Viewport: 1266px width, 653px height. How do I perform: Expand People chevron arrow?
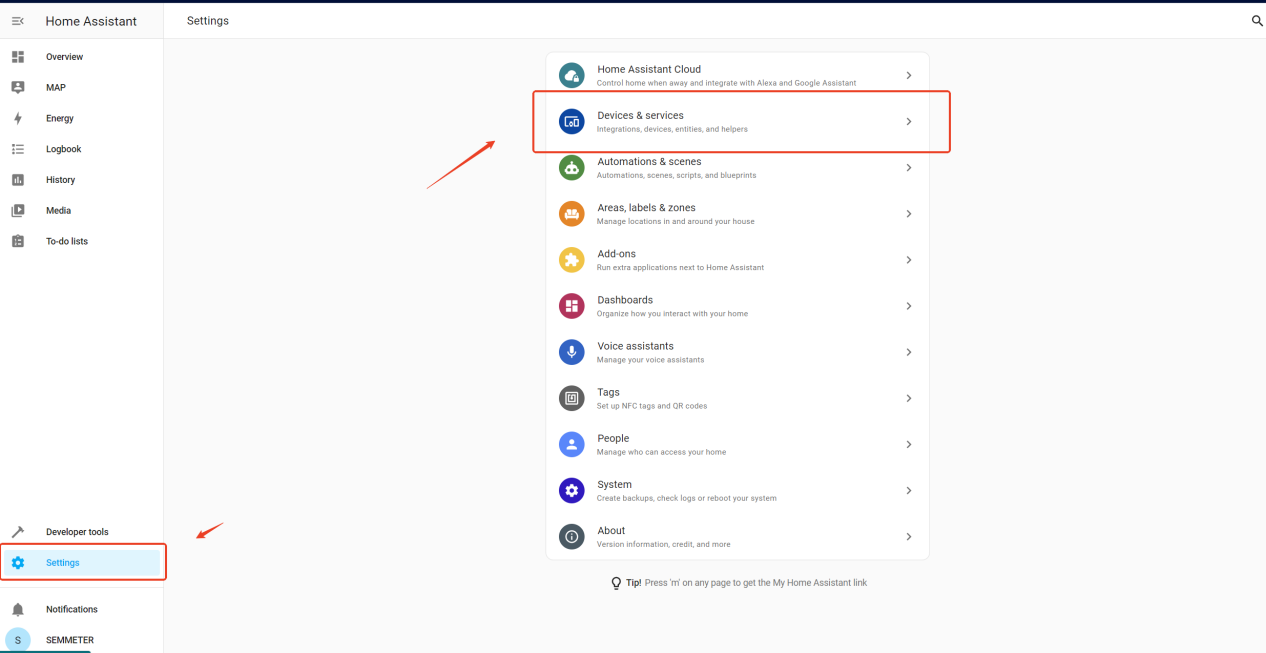tap(909, 444)
